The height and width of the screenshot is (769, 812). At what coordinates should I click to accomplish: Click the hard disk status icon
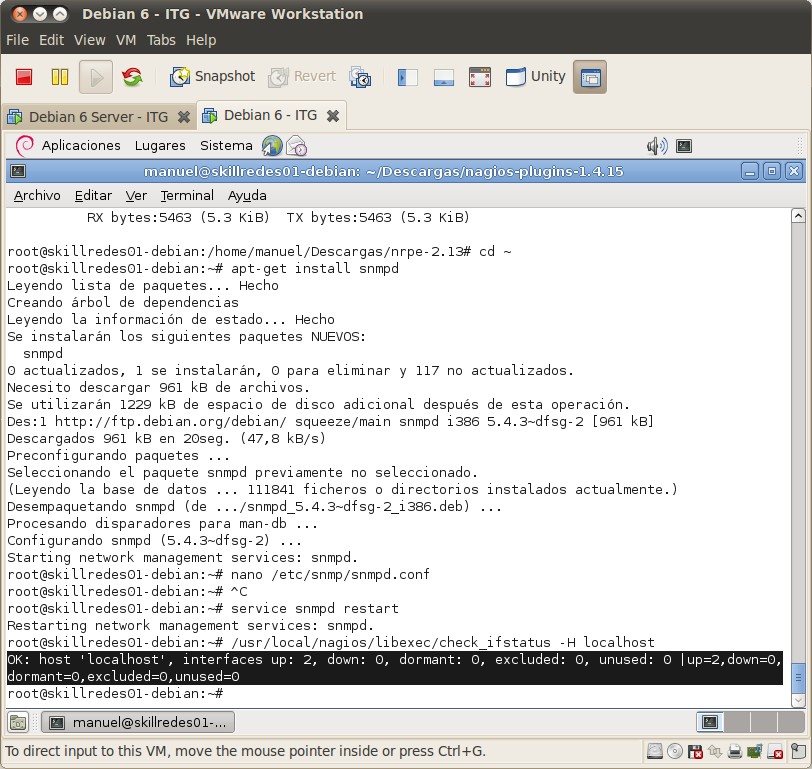tap(655, 751)
